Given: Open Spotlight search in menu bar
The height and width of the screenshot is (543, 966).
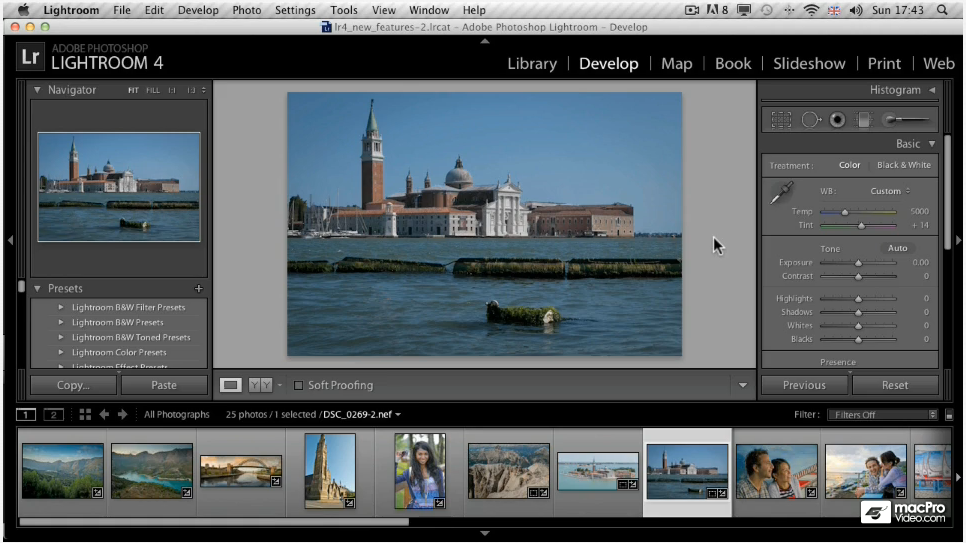Looking at the screenshot, I should click(942, 10).
